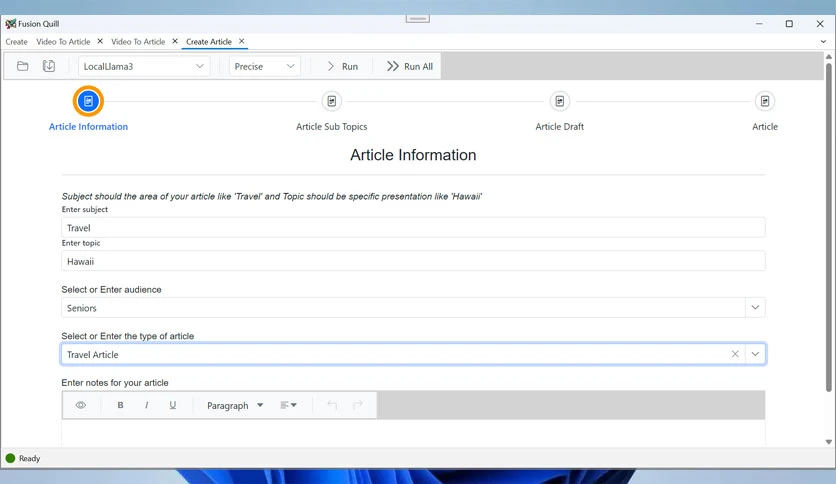This screenshot has width=836, height=484.
Task: Switch to the first Video To Article tab
Action: [x=63, y=42]
